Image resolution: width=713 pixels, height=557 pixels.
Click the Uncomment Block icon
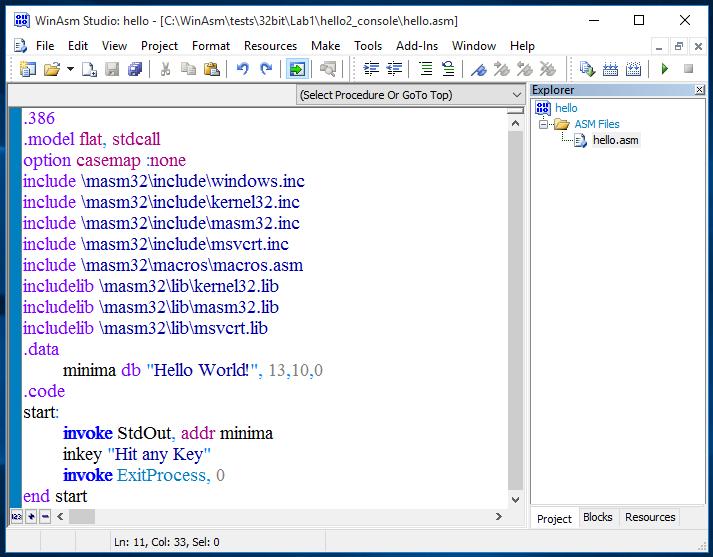(x=448, y=69)
